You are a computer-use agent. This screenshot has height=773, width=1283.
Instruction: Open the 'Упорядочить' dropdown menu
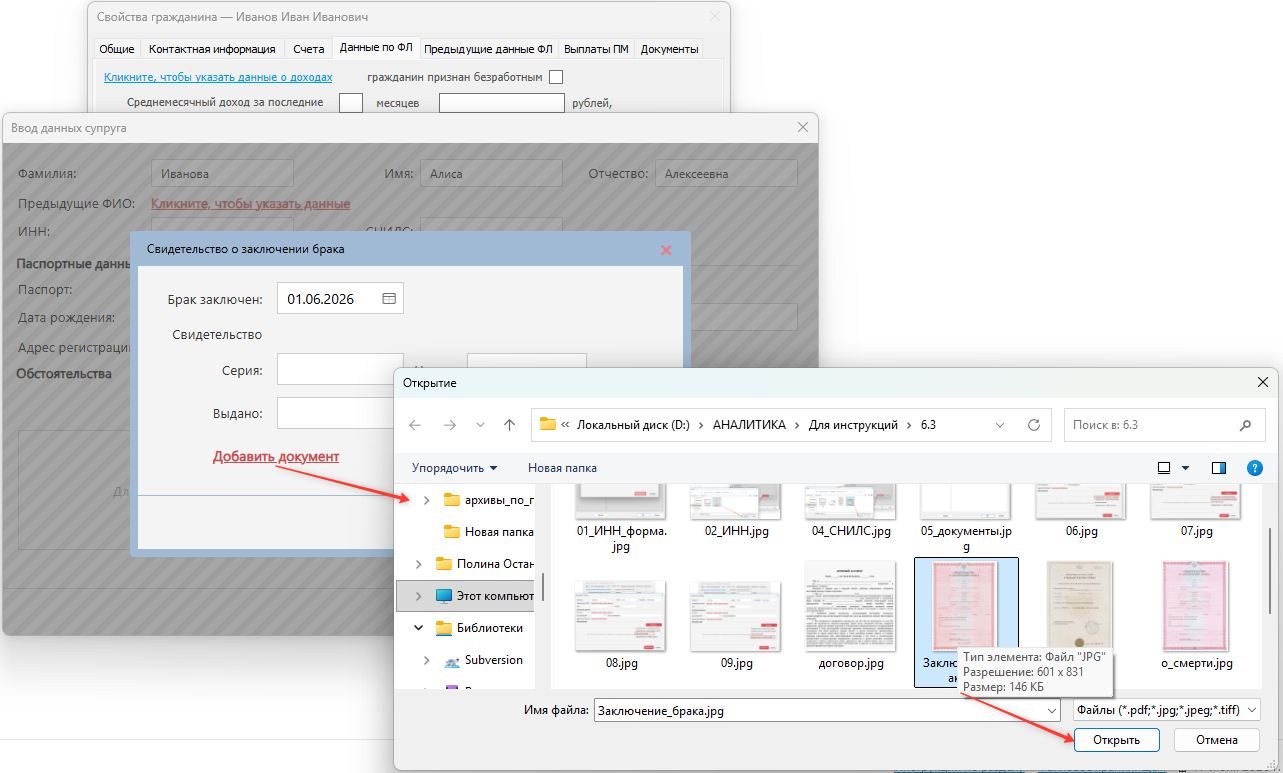pyautogui.click(x=455, y=468)
